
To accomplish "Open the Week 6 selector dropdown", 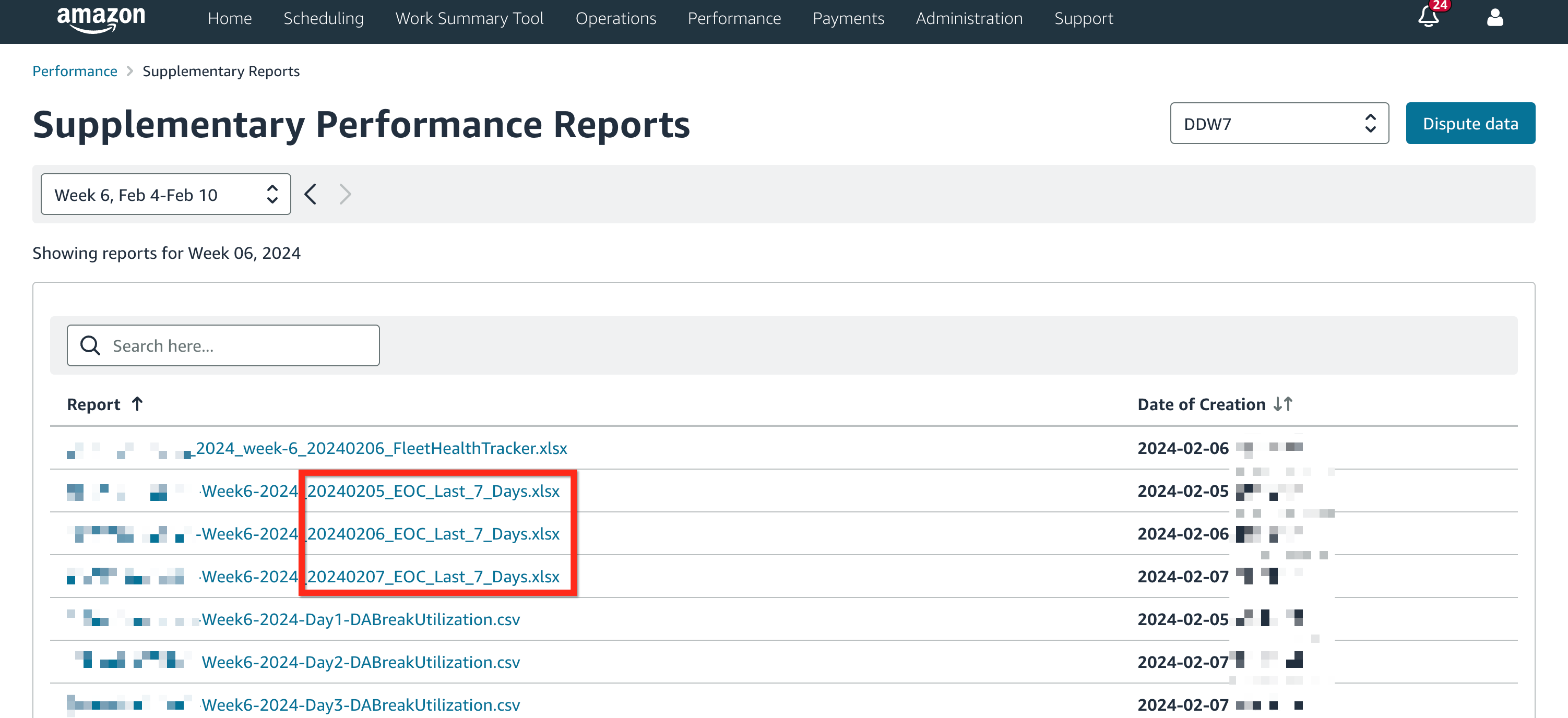I will pyautogui.click(x=165, y=194).
